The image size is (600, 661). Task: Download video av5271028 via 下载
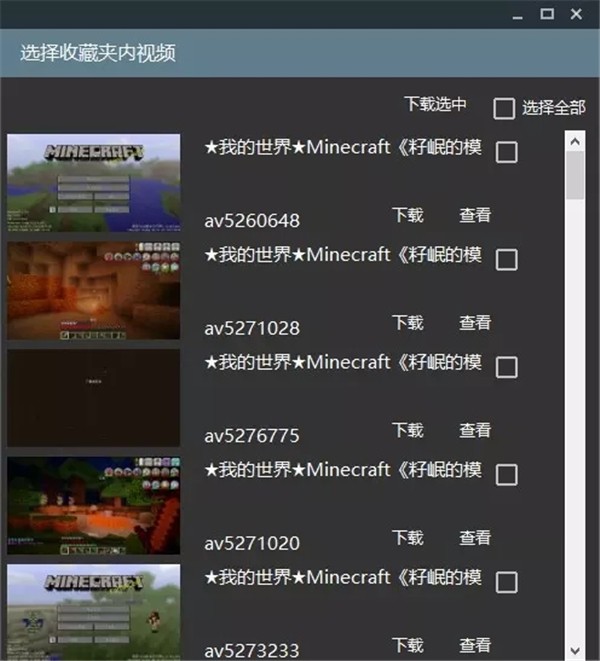[408, 322]
